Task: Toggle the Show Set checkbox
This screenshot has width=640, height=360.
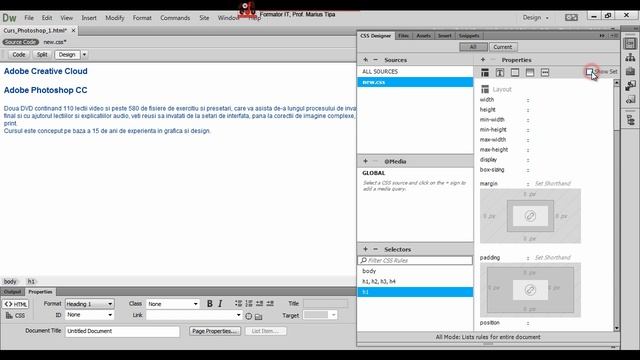Action: tap(589, 72)
